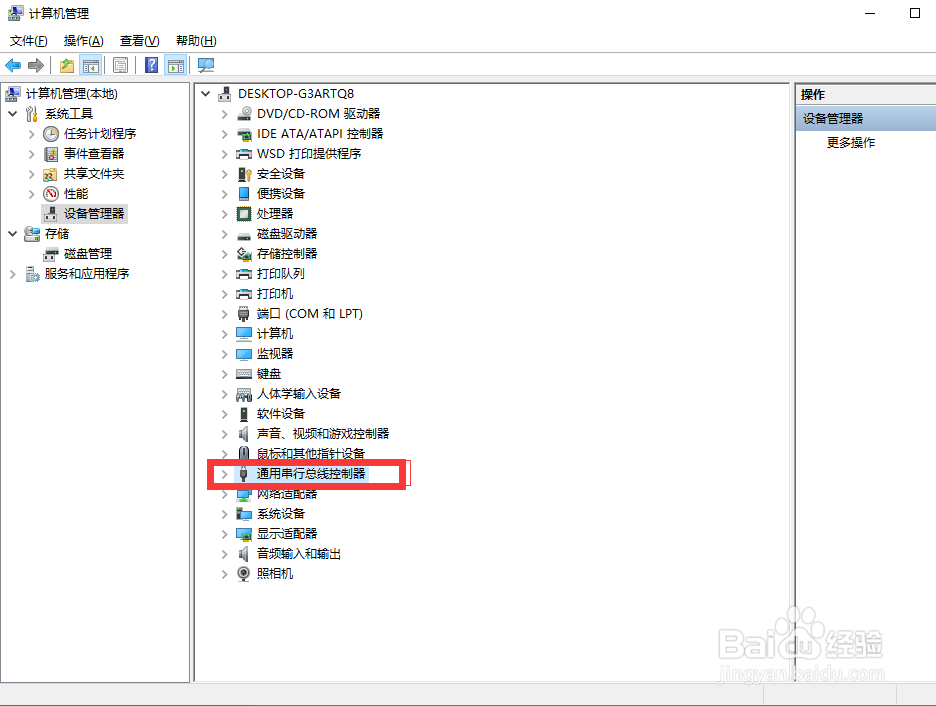This screenshot has height=706, width=936.
Task: Click the 音频输入和输出 speaker icon
Action: pos(244,554)
